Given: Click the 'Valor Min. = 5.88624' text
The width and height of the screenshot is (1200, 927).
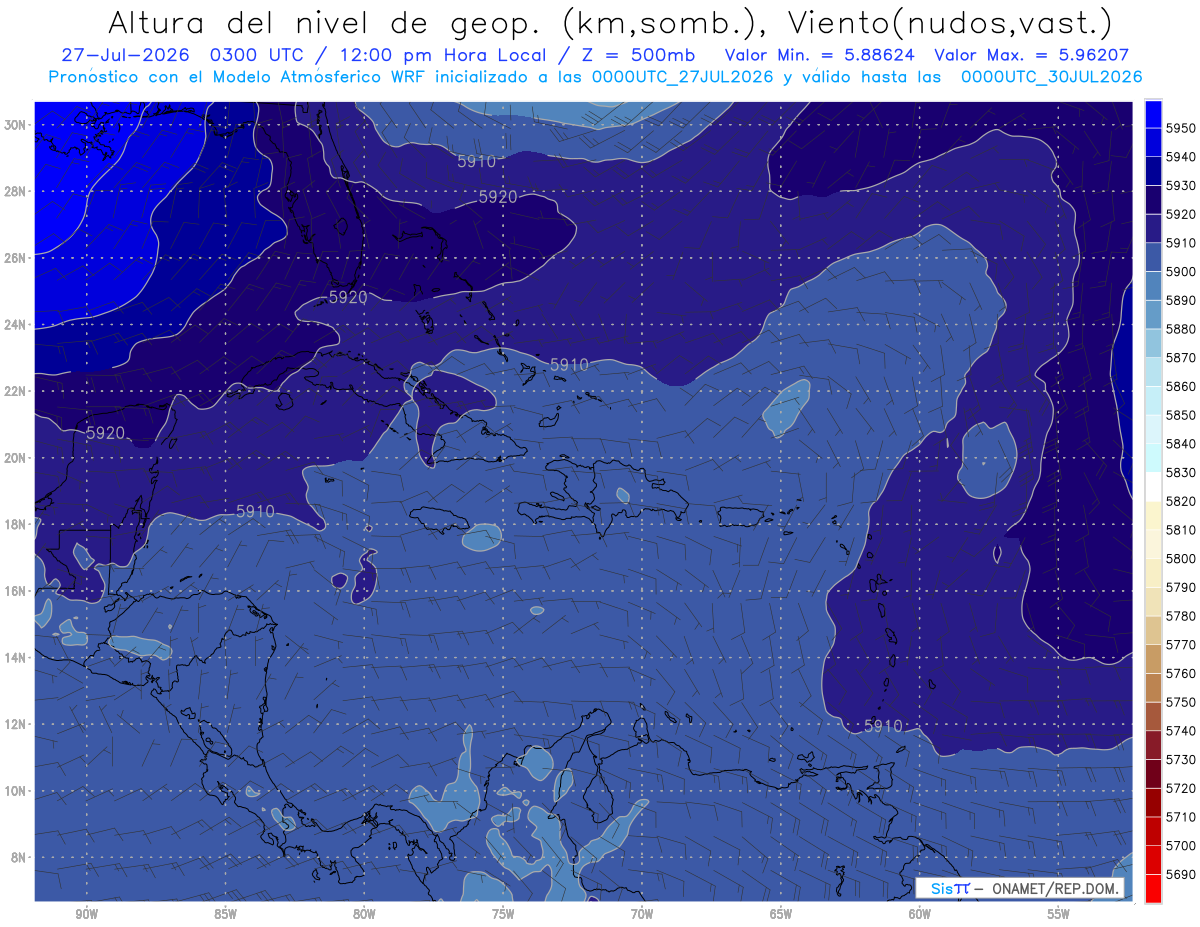Looking at the screenshot, I should tap(820, 55).
